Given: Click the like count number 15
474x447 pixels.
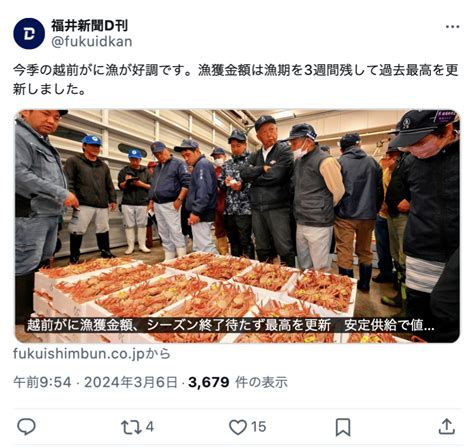Looking at the screenshot, I should point(258,427).
